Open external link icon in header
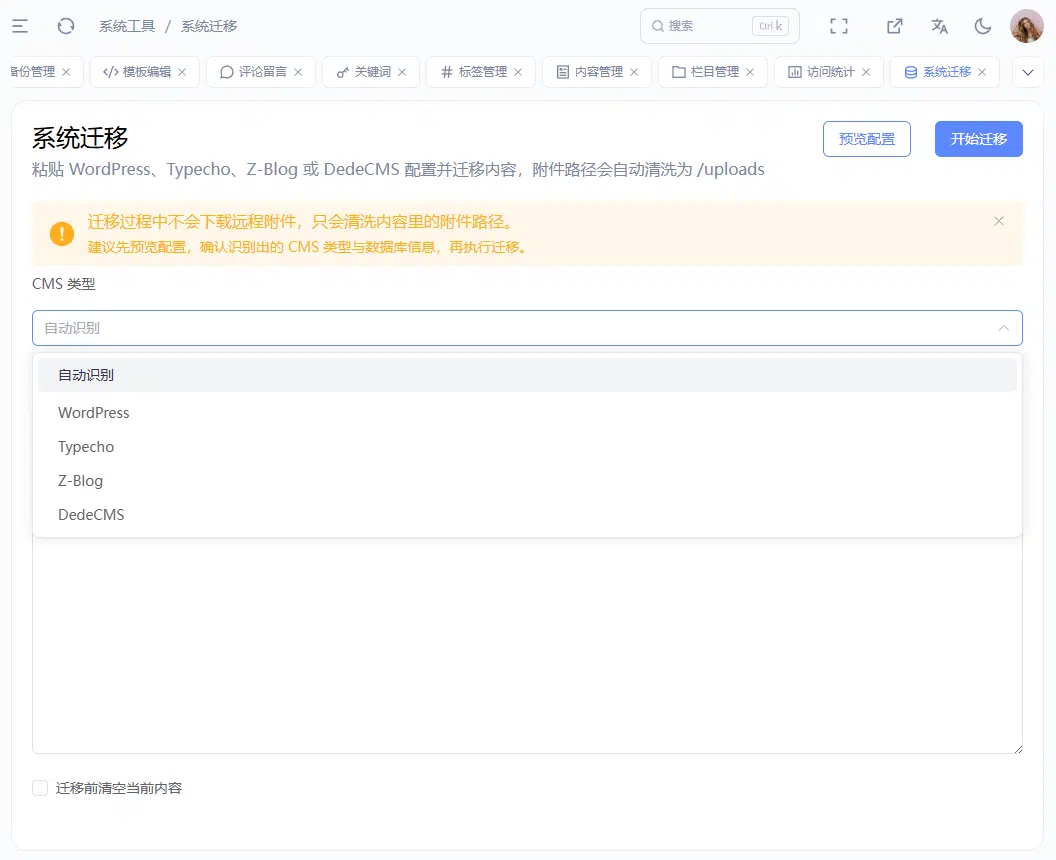 pos(894,26)
